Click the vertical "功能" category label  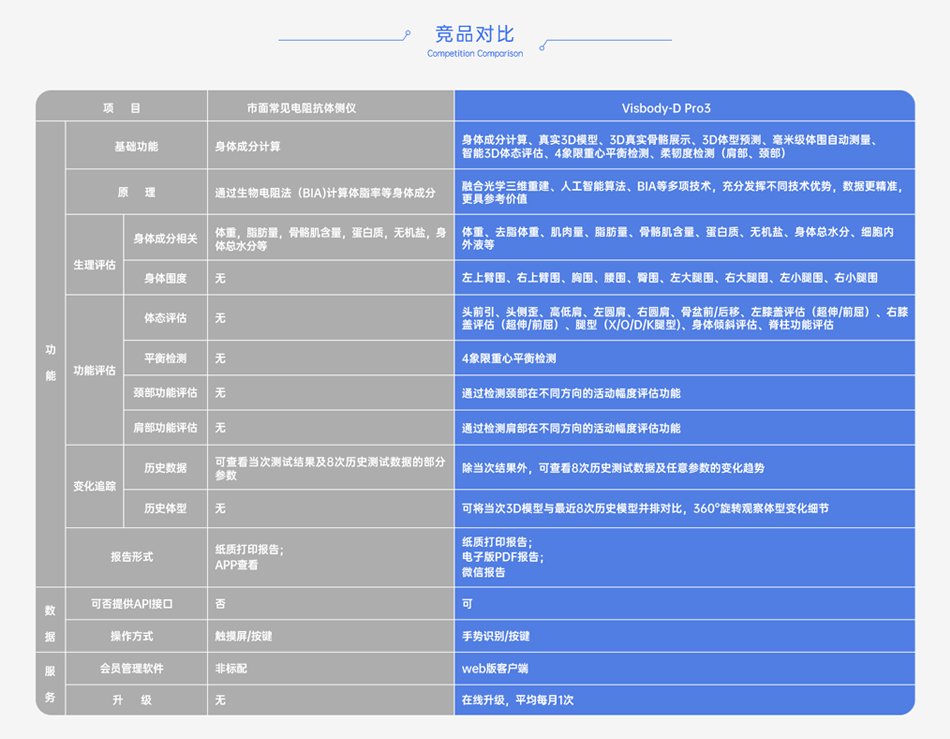pyautogui.click(x=50, y=362)
